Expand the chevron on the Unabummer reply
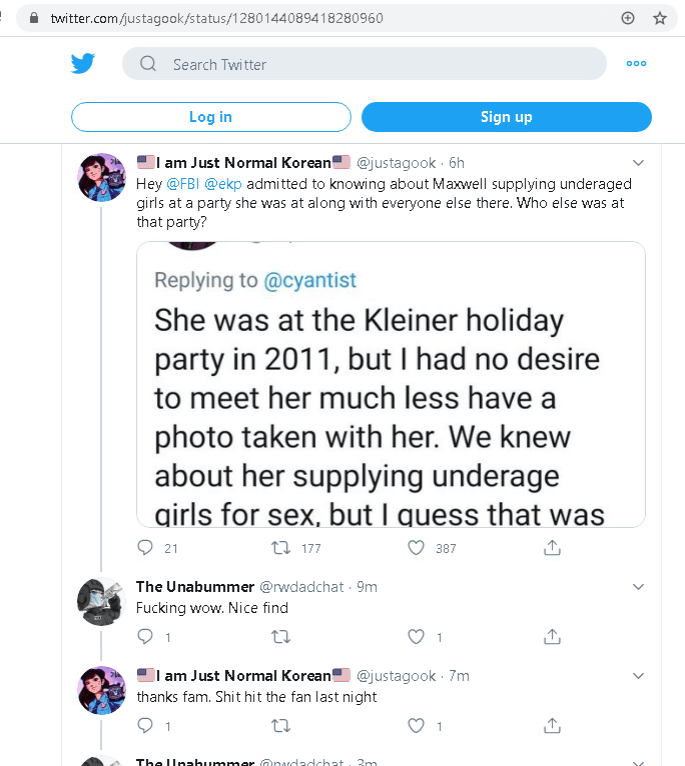 coord(639,587)
